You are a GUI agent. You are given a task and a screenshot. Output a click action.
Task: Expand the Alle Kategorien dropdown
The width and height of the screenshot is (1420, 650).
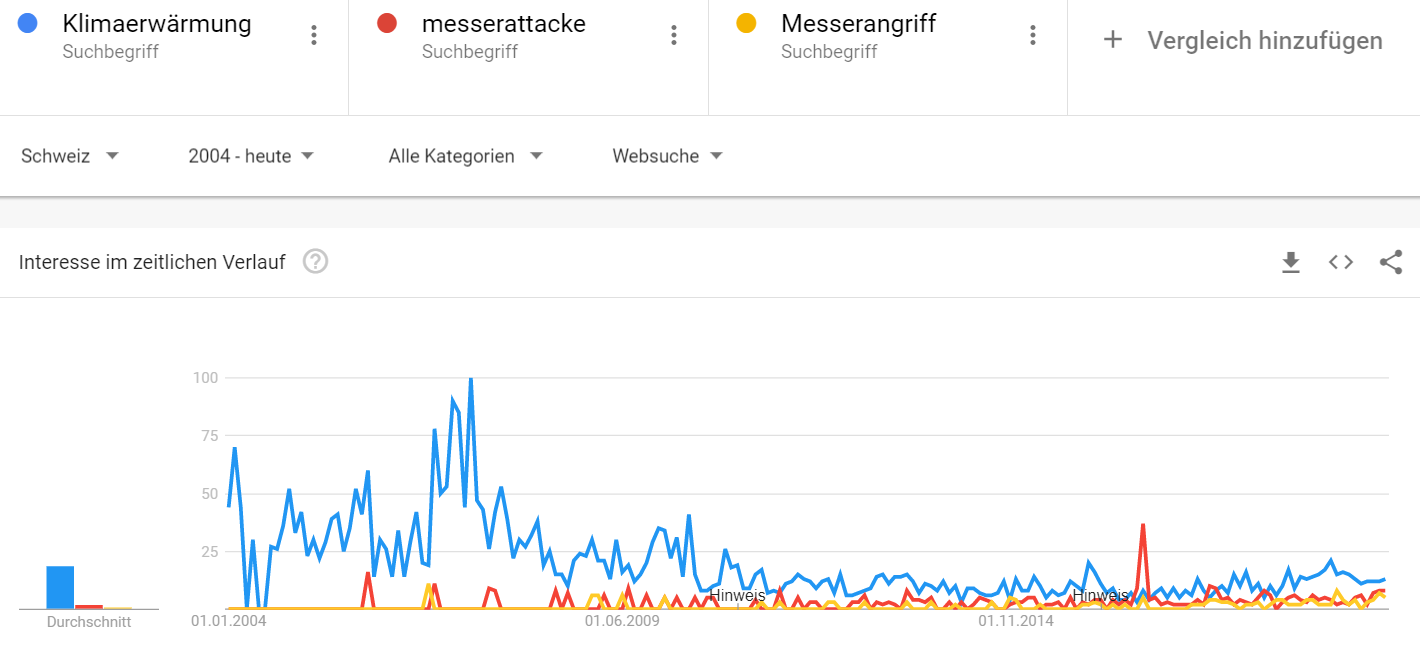[x=466, y=156]
